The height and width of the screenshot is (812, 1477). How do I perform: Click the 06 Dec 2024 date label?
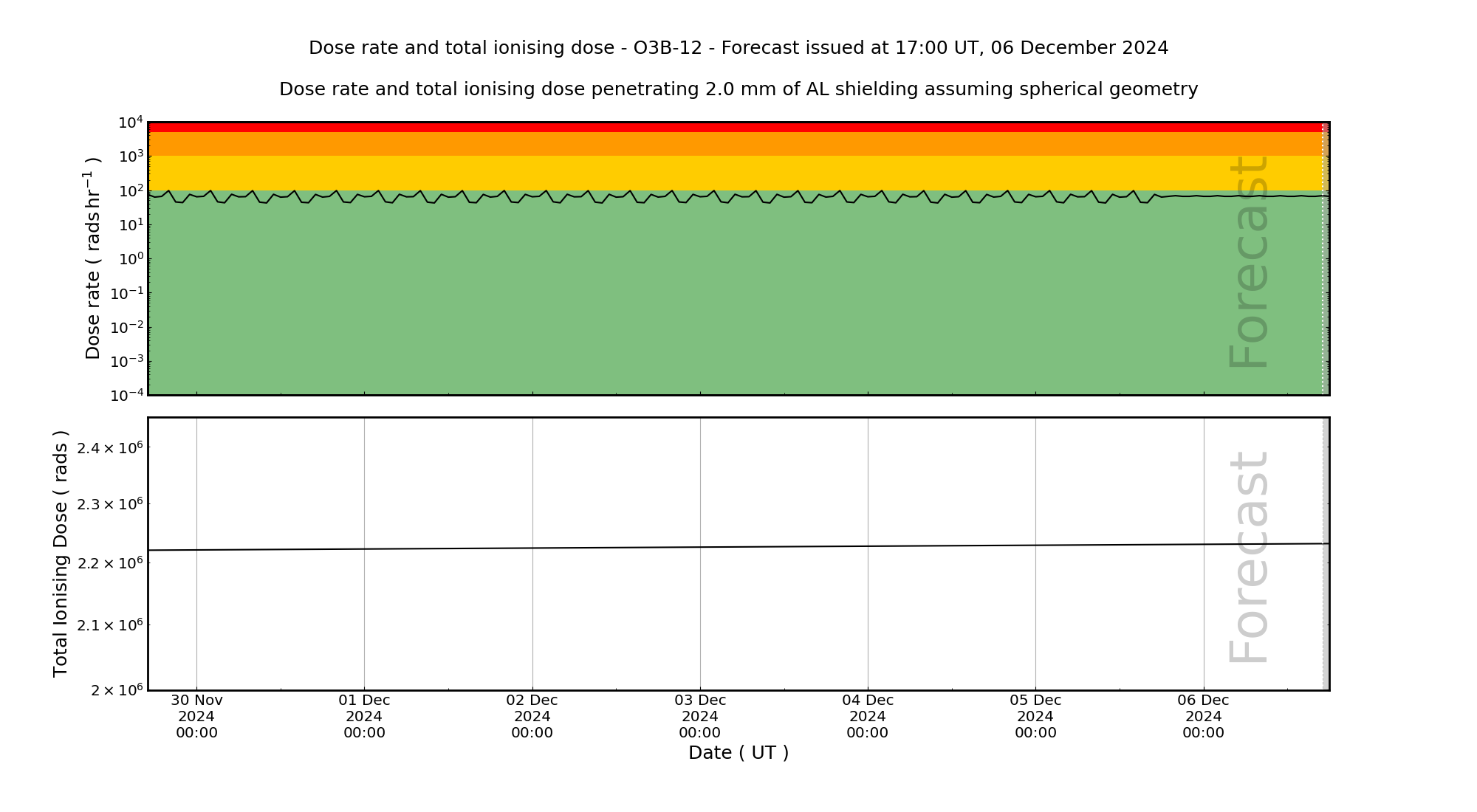point(1203,716)
